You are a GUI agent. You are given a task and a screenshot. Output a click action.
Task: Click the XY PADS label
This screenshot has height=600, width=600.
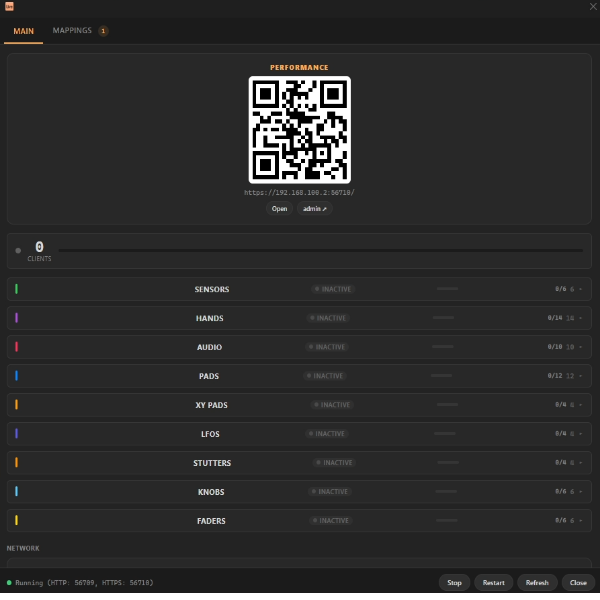[211, 405]
